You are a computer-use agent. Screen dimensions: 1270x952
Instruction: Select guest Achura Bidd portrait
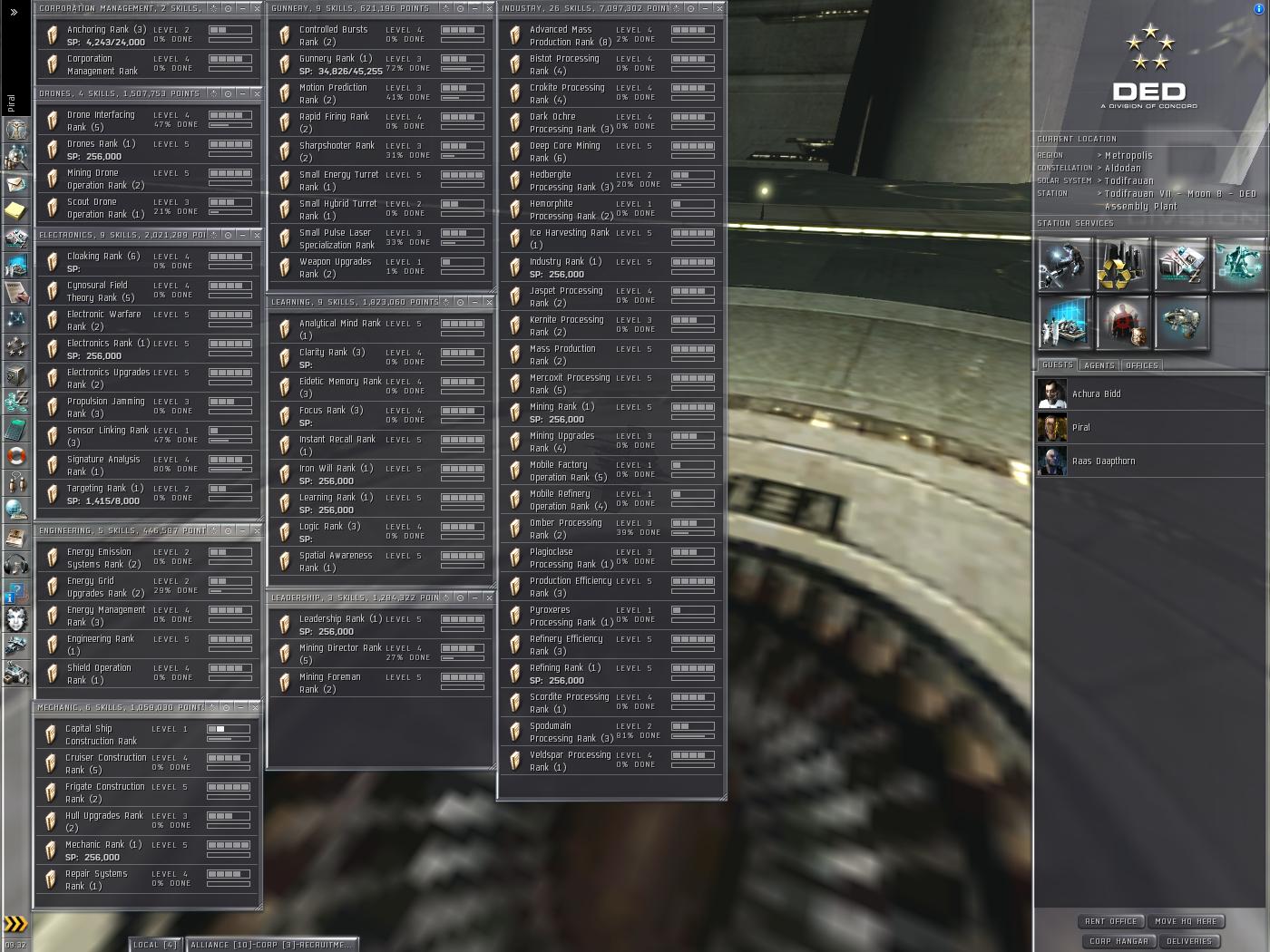tap(1052, 393)
